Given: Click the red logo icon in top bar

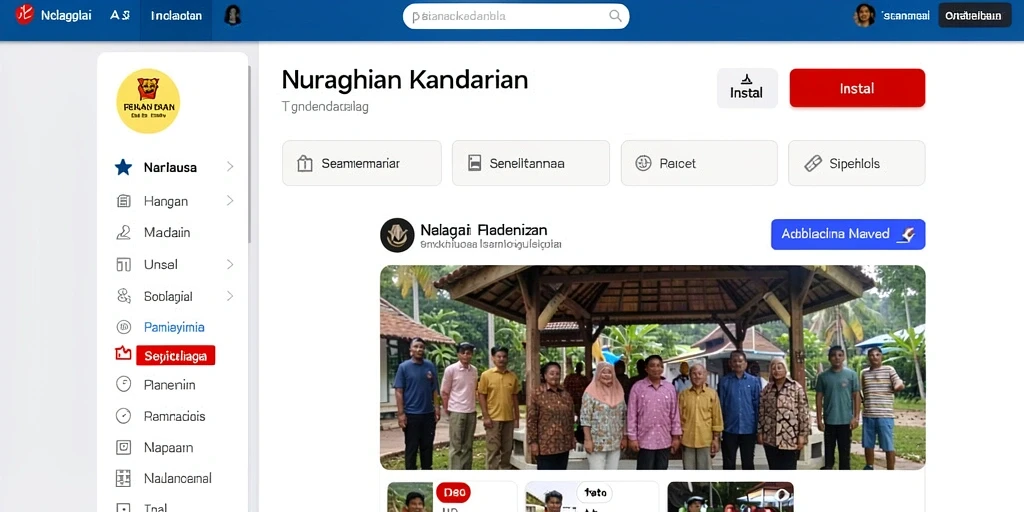Looking at the screenshot, I should point(24,14).
